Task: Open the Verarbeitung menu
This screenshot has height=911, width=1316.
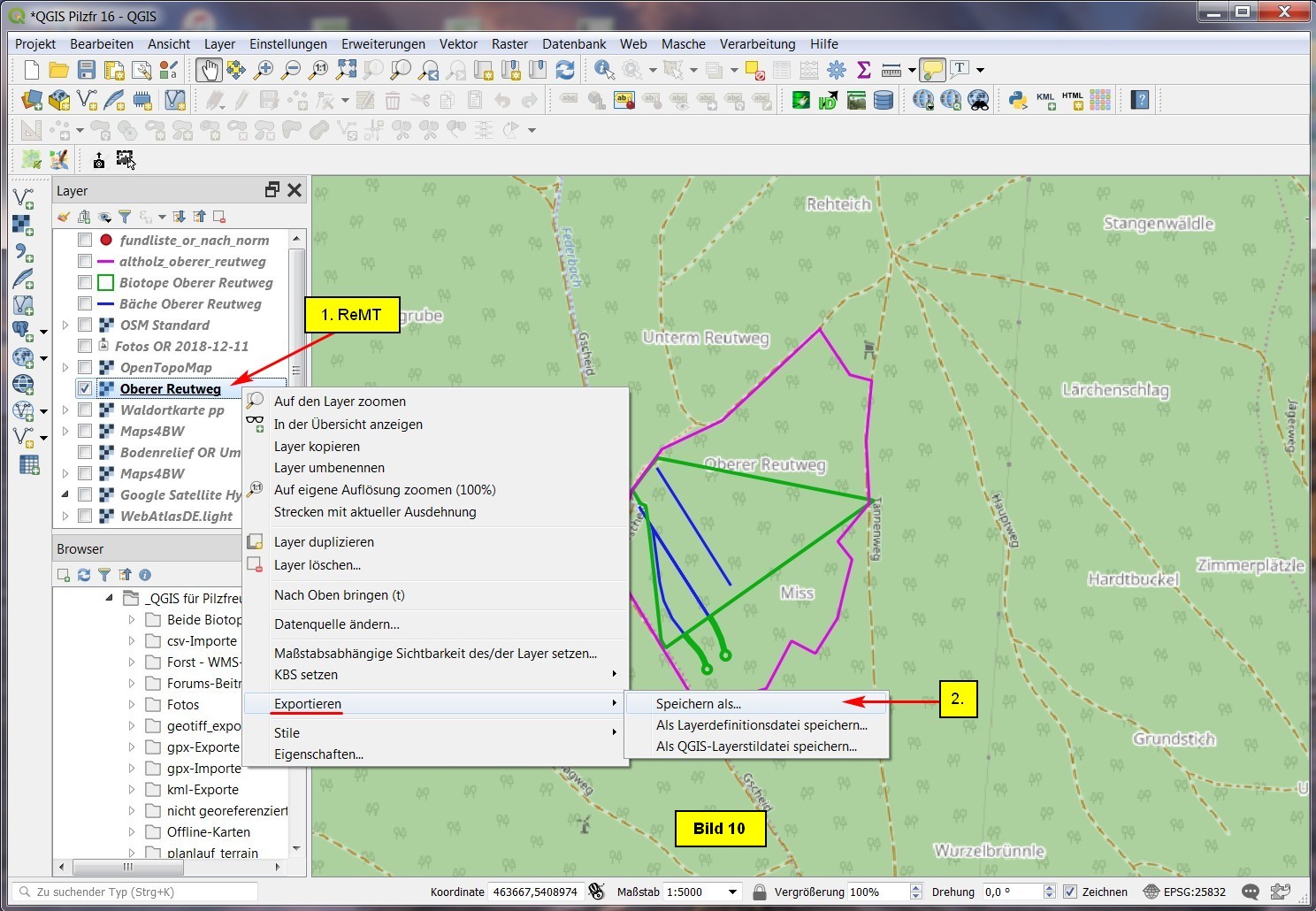Action: click(x=757, y=43)
